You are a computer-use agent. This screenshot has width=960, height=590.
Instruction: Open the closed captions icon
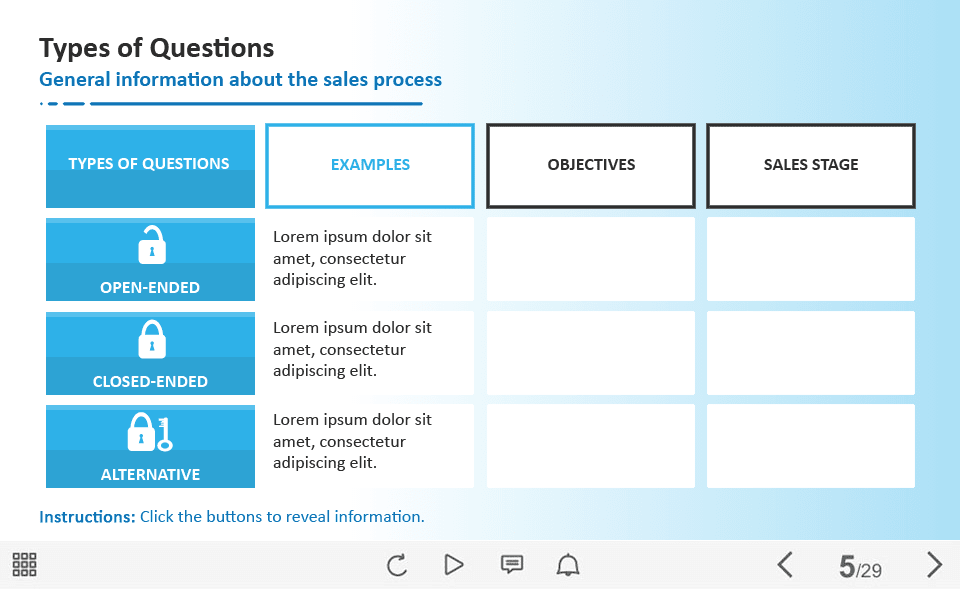(x=511, y=565)
